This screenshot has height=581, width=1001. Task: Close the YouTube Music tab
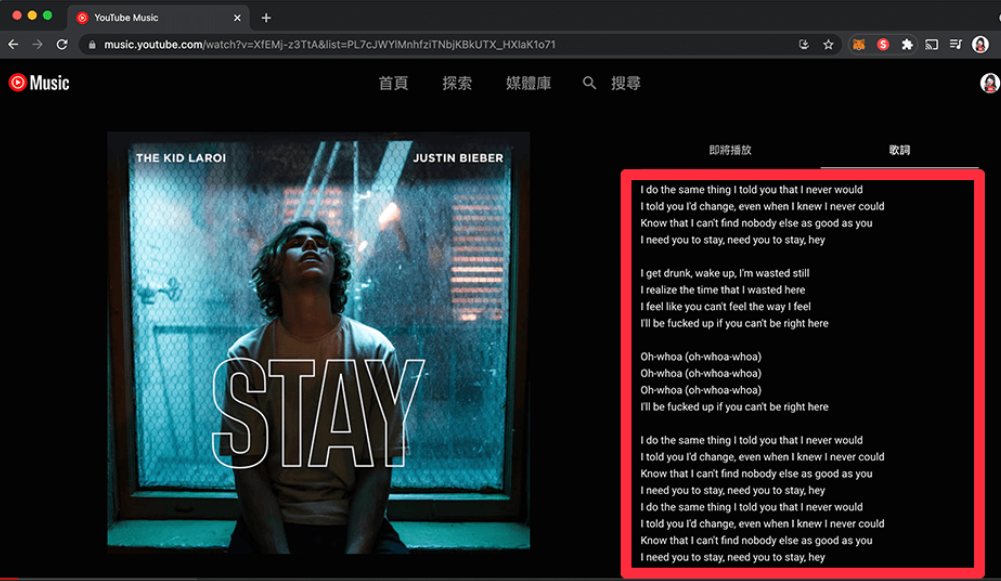tap(237, 18)
